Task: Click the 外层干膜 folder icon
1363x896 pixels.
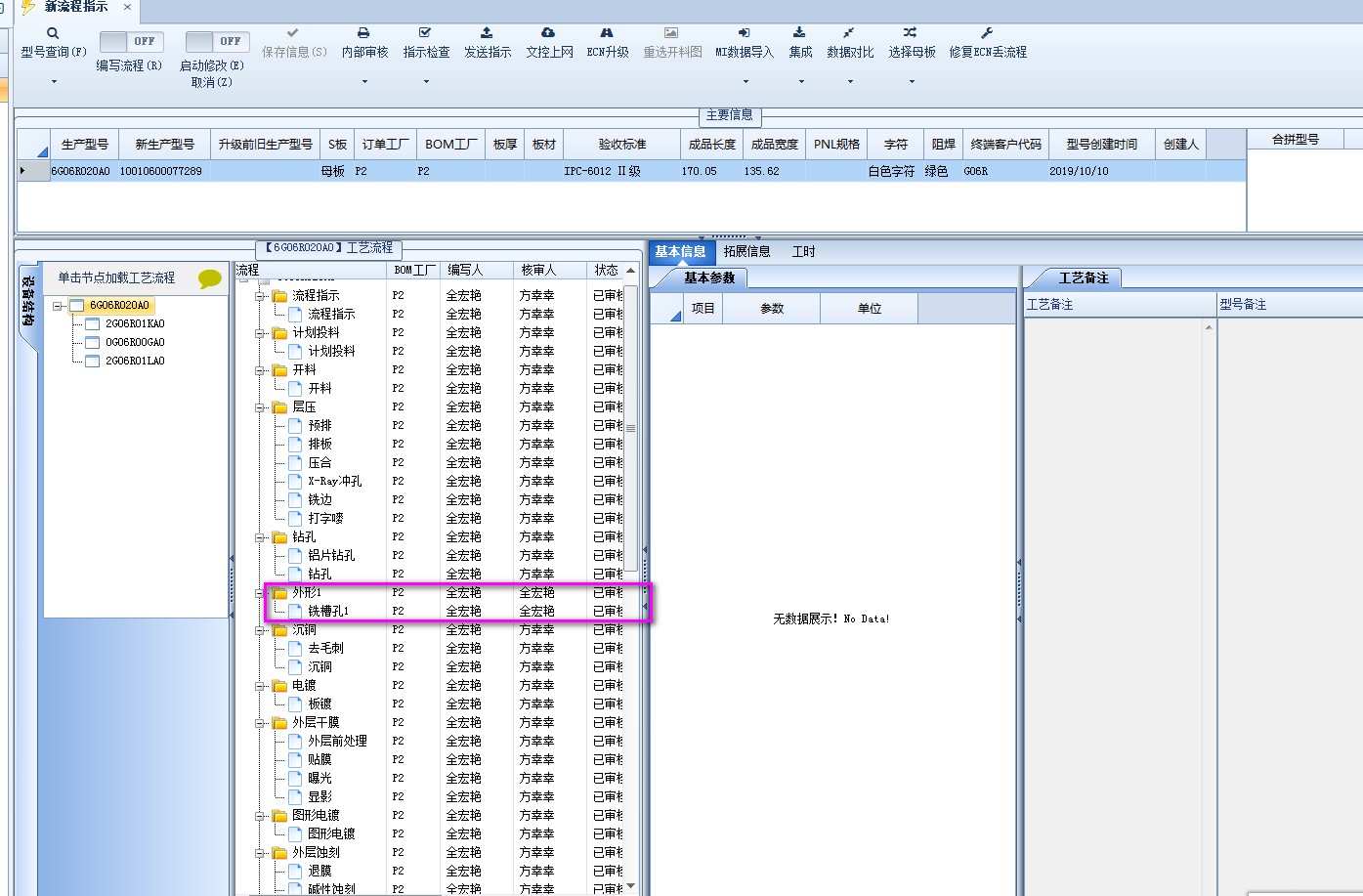Action: pos(280,722)
